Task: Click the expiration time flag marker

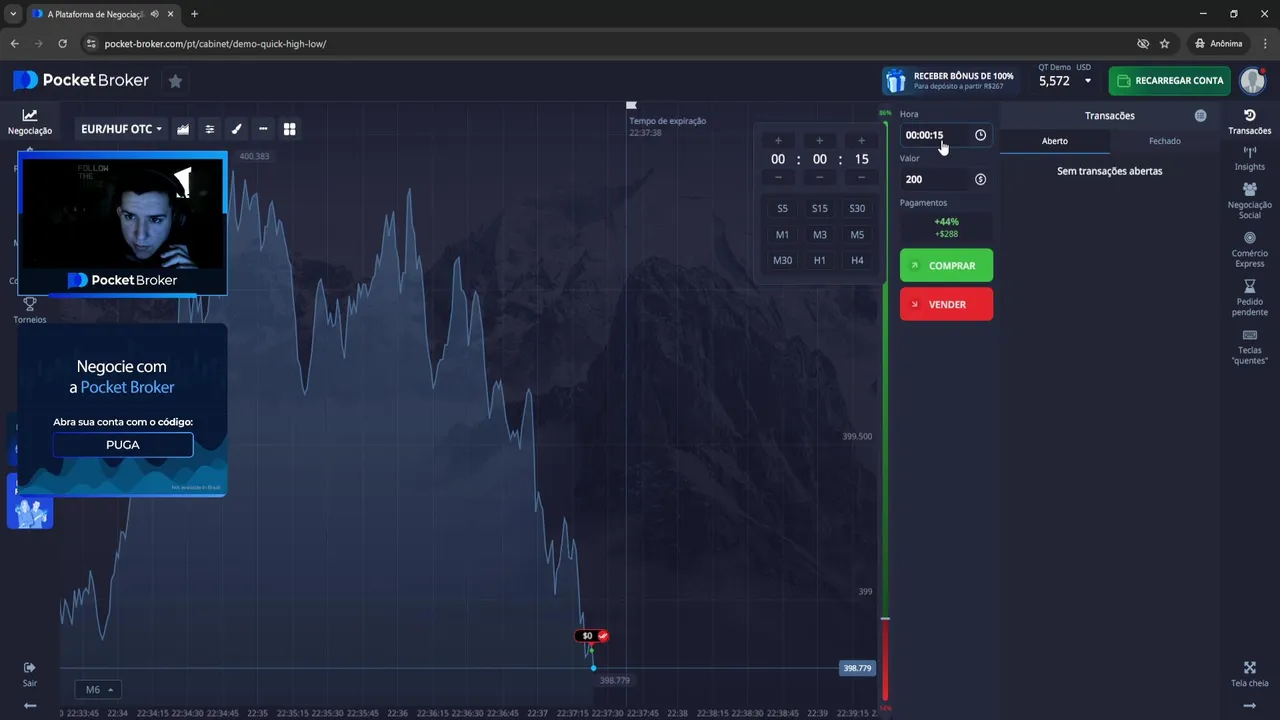Action: 631,105
